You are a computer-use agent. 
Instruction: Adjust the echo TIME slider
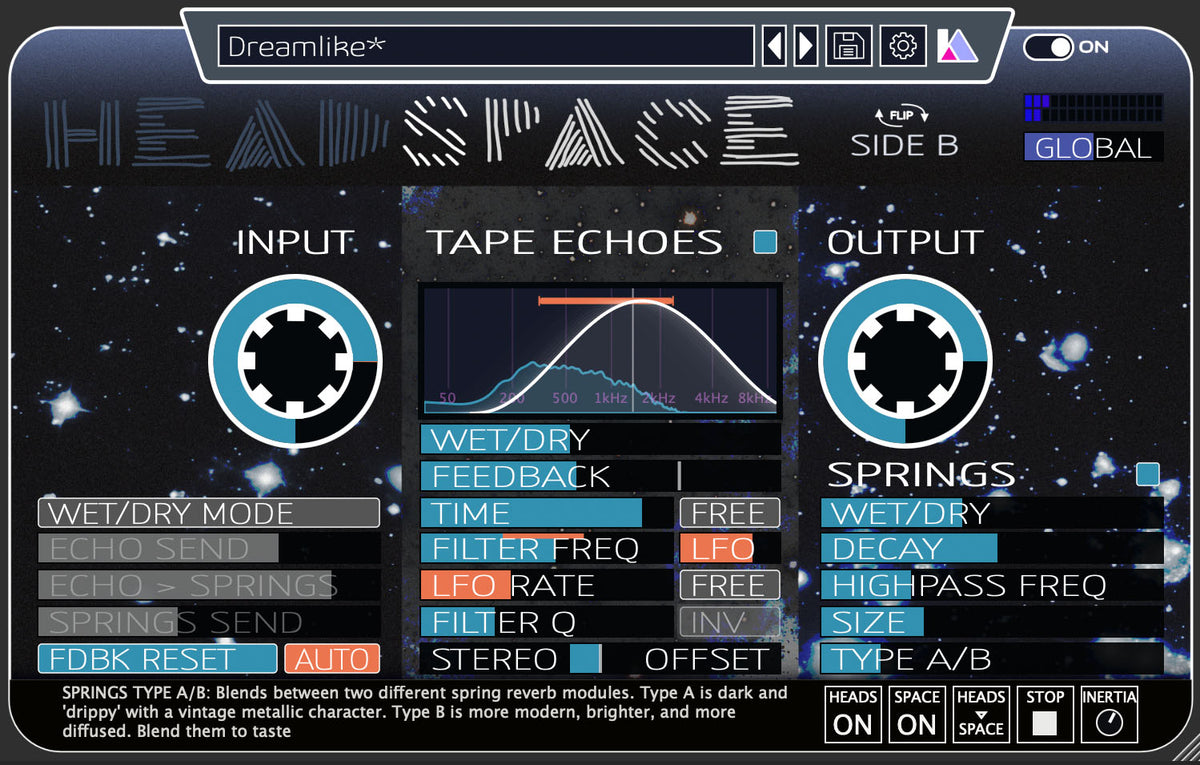[546, 513]
